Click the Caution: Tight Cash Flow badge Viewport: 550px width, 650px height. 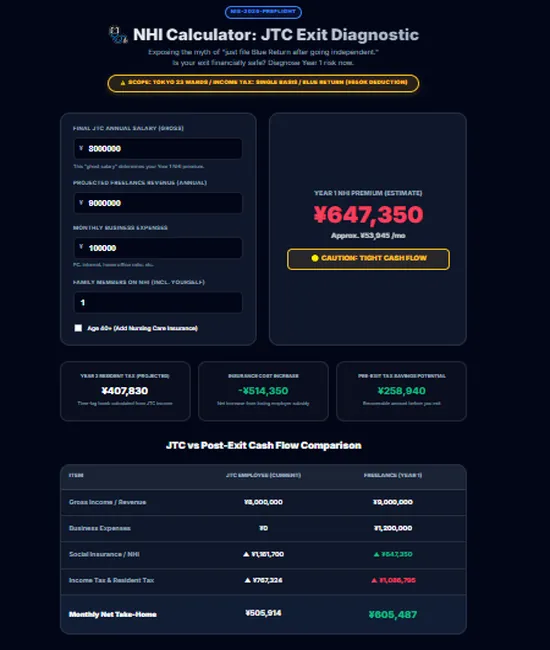pos(368,259)
